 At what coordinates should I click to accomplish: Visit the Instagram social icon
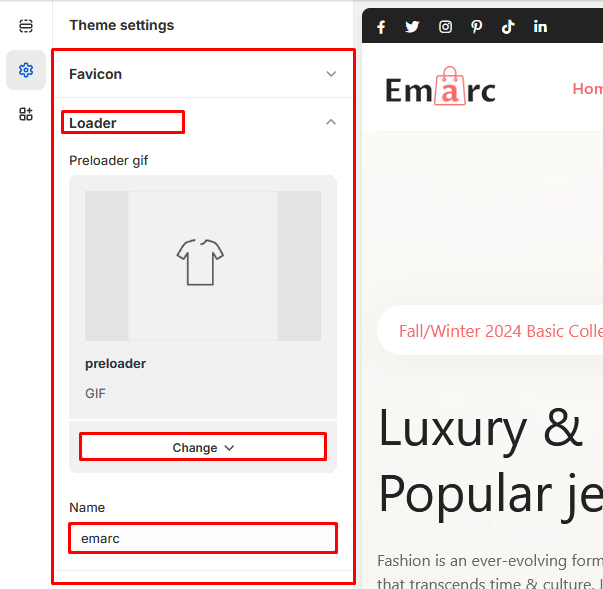(x=445, y=27)
